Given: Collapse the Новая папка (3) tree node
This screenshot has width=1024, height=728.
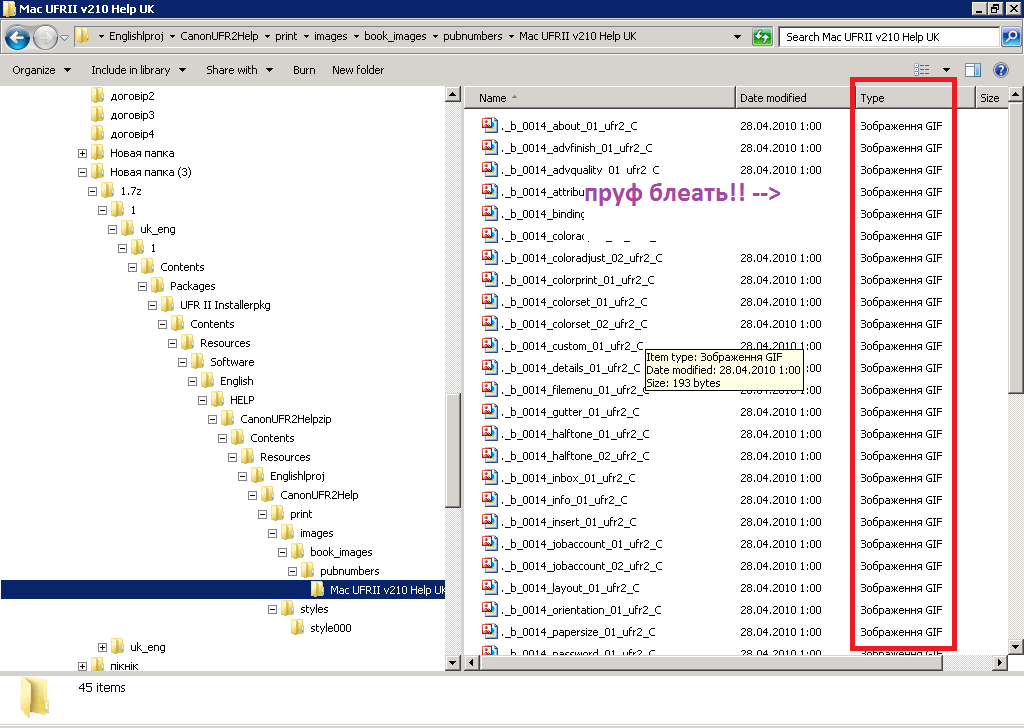Looking at the screenshot, I should [x=82, y=172].
